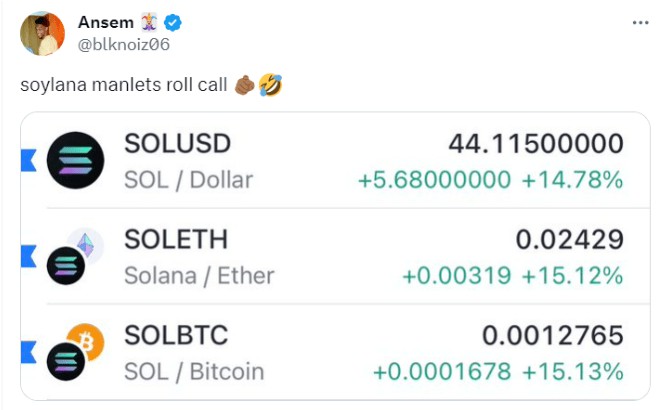The width and height of the screenshot is (660, 410).
Task: Click the SOLUSD price 44.11500000
Action: 536,144
